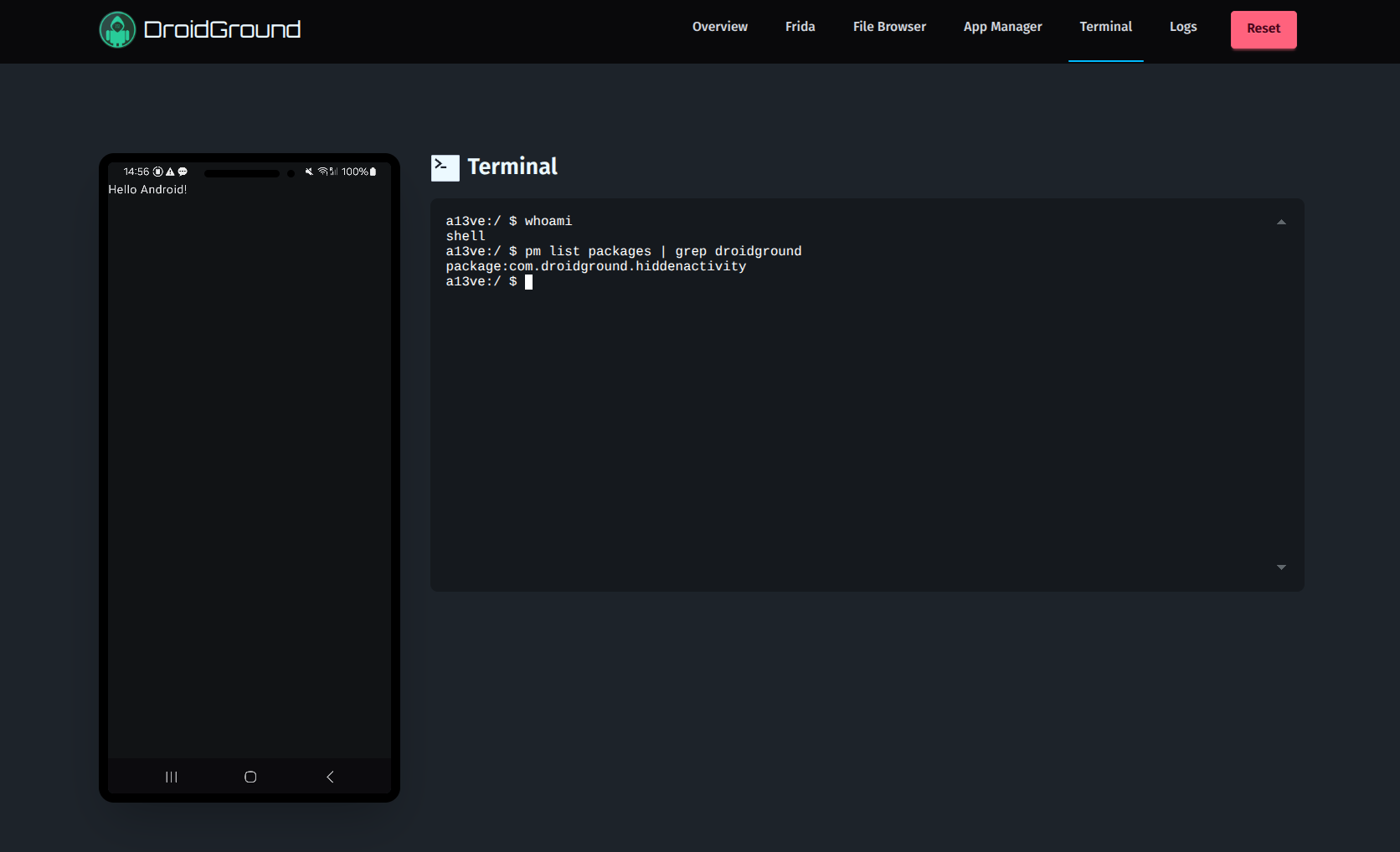Click the 'shell' output line
Screen dimensions: 1400x852
point(466,236)
